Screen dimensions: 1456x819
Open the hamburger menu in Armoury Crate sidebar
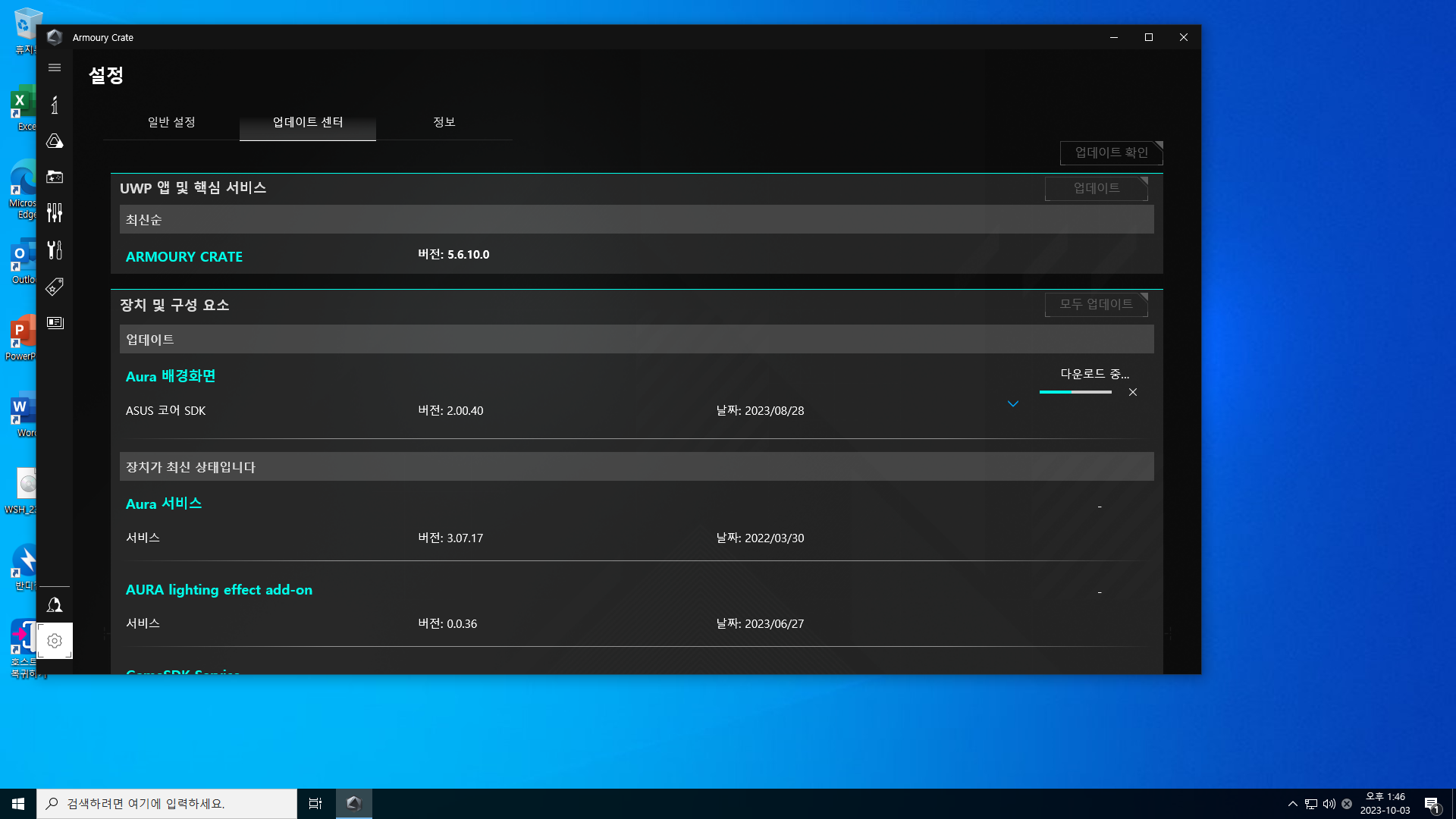pos(55,67)
